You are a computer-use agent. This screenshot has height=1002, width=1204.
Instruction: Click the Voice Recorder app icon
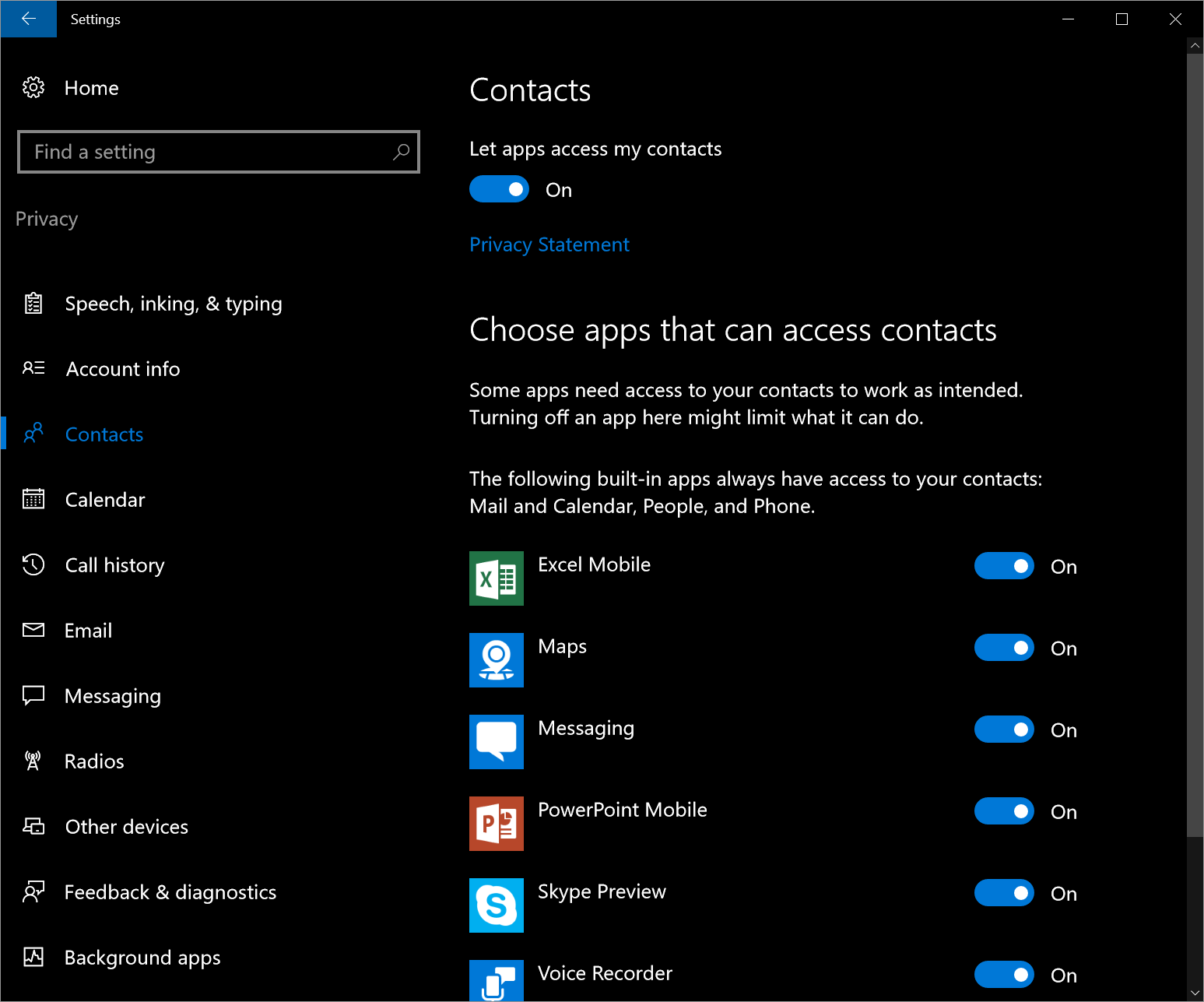click(x=496, y=979)
